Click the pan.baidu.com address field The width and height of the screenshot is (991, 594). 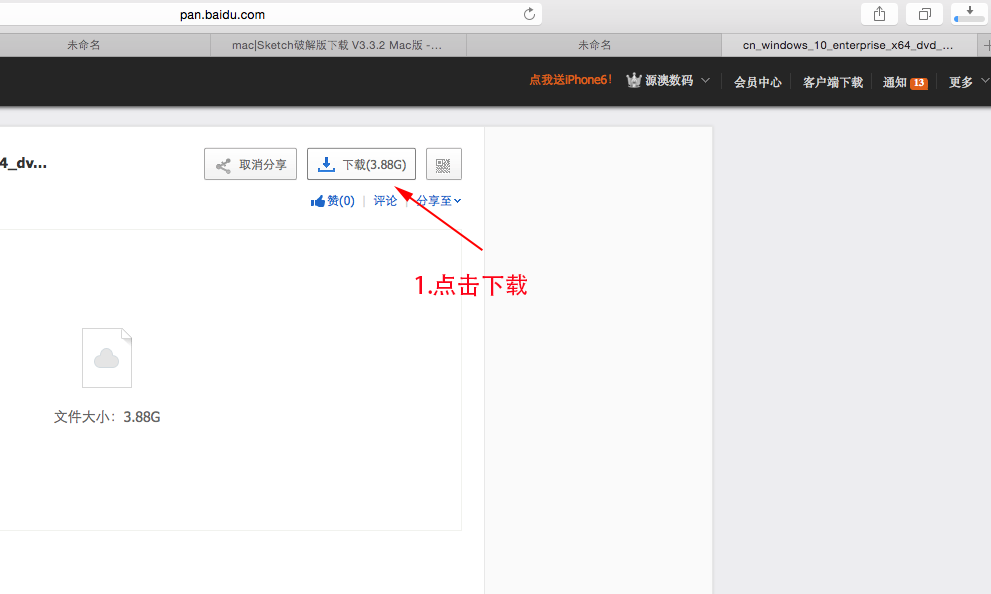click(269, 14)
